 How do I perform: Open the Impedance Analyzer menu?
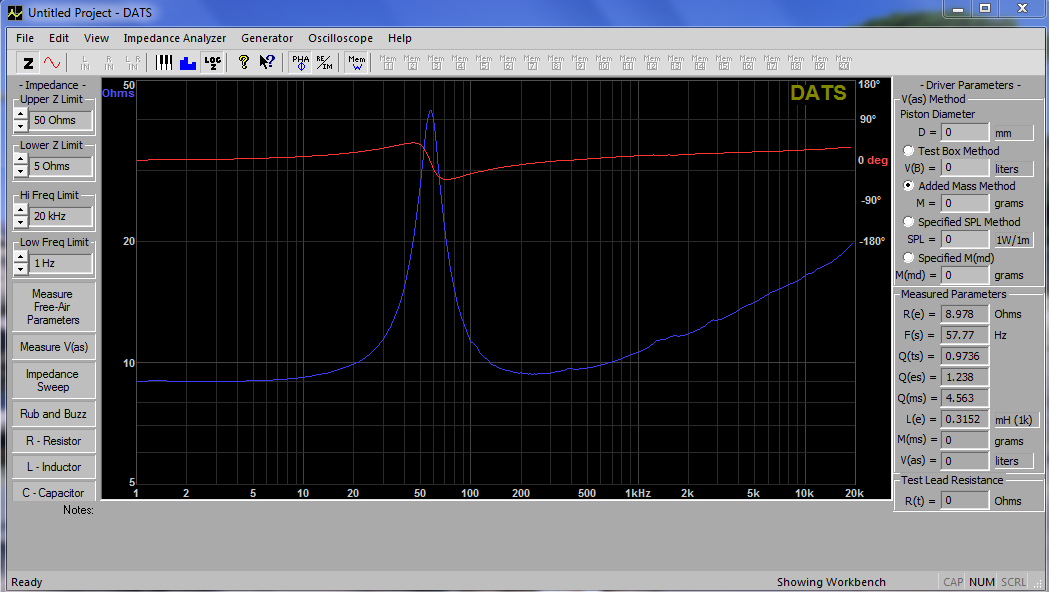175,38
